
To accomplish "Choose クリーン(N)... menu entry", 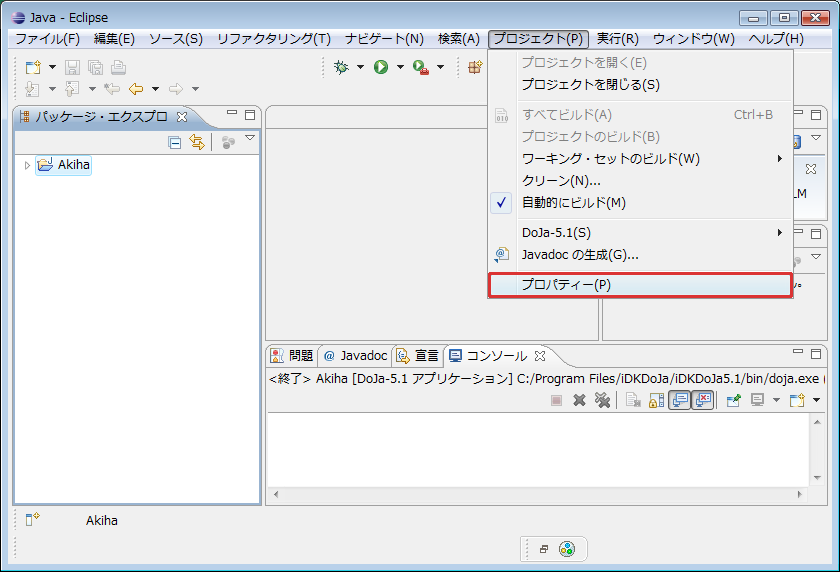I will pos(561,181).
